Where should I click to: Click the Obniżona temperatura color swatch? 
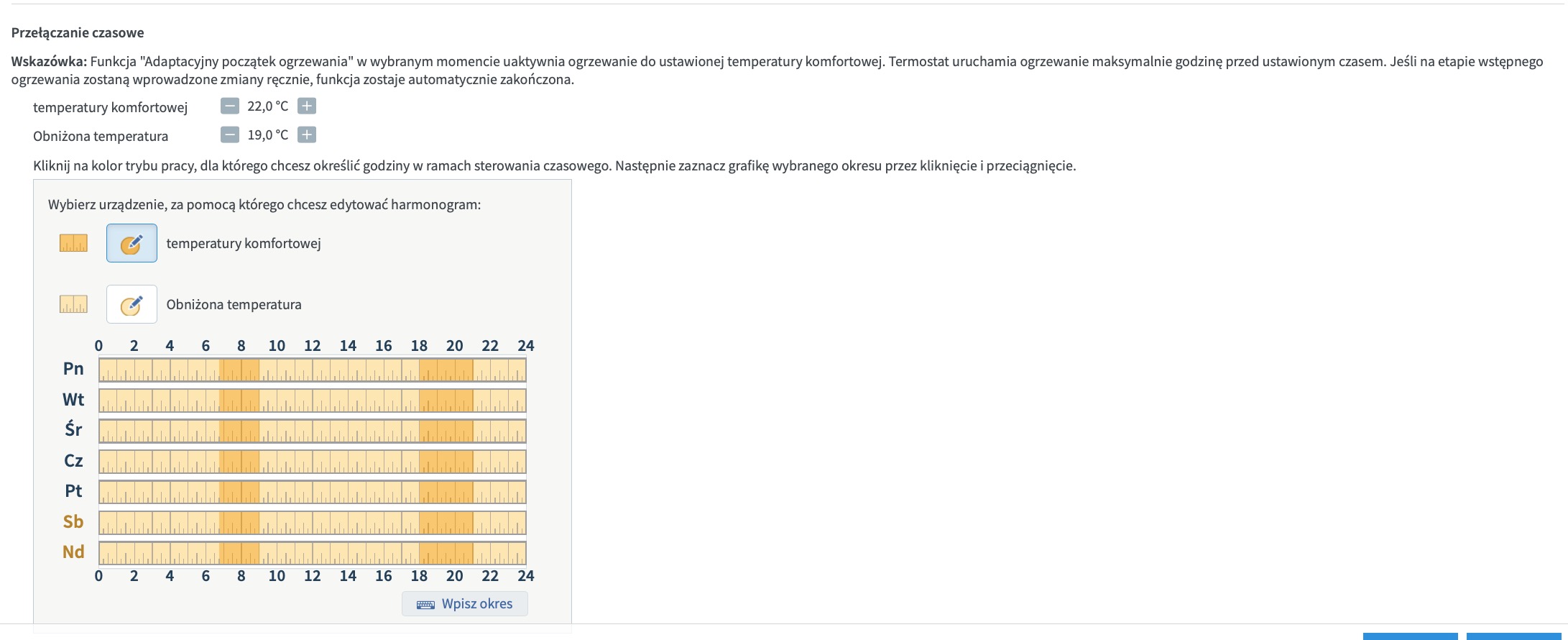click(x=73, y=304)
